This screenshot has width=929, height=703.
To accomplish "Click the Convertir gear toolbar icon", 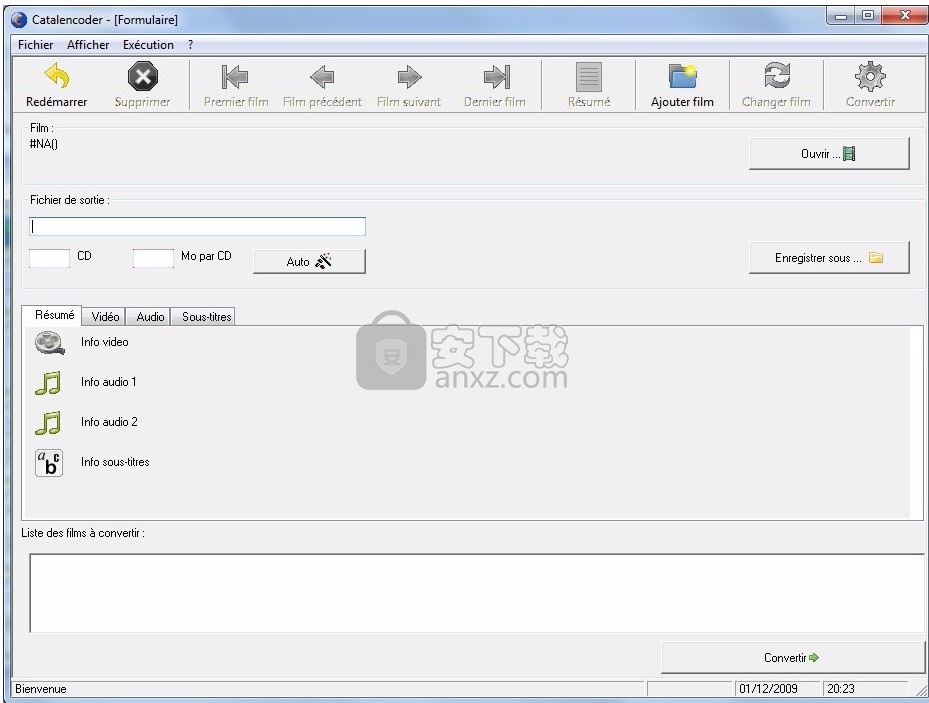I will point(870,76).
